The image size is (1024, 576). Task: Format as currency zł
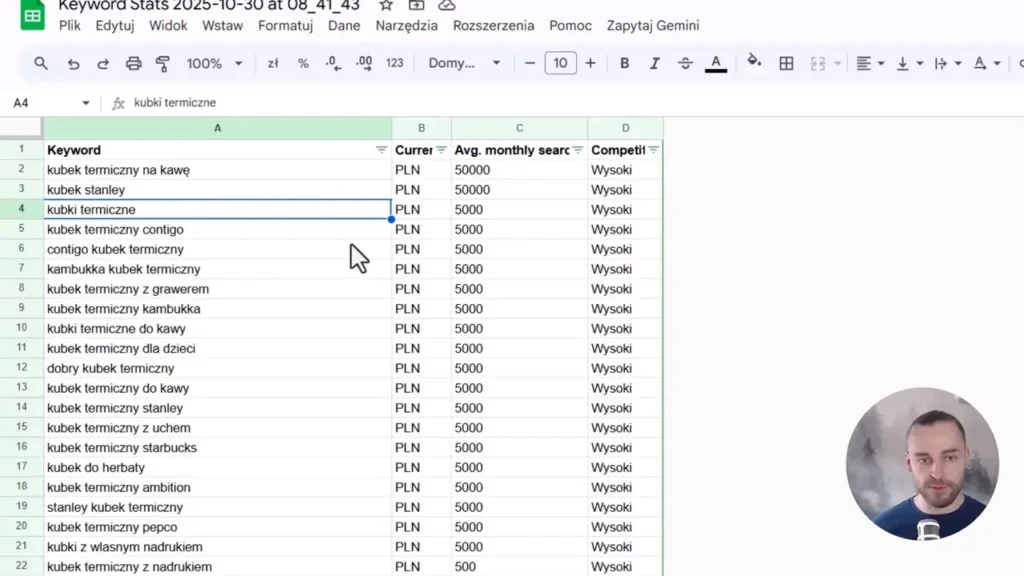[273, 63]
